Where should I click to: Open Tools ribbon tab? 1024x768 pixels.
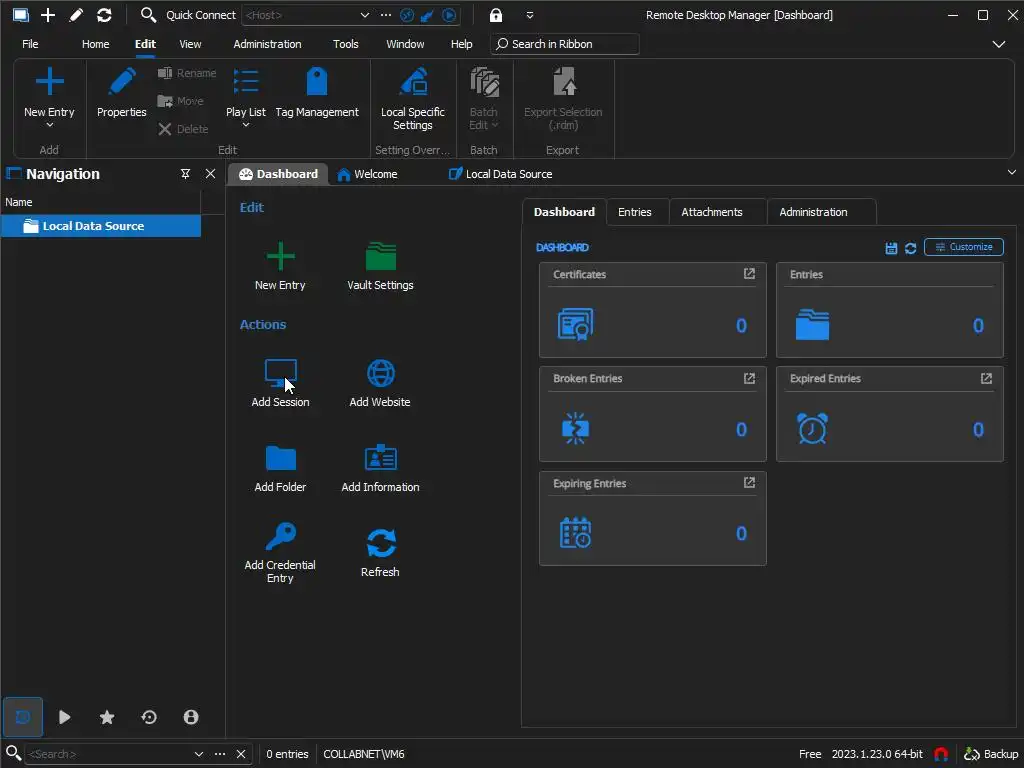(345, 44)
